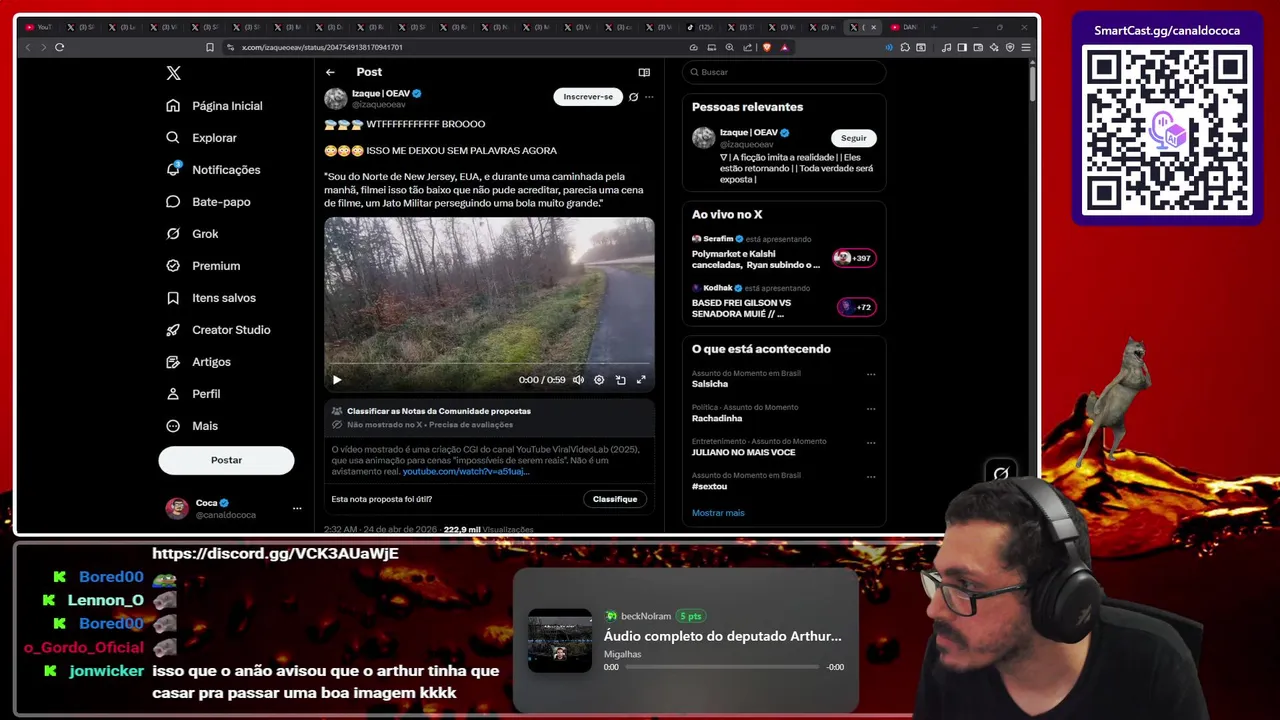Click the bookmark icon in address bar

click(210, 47)
